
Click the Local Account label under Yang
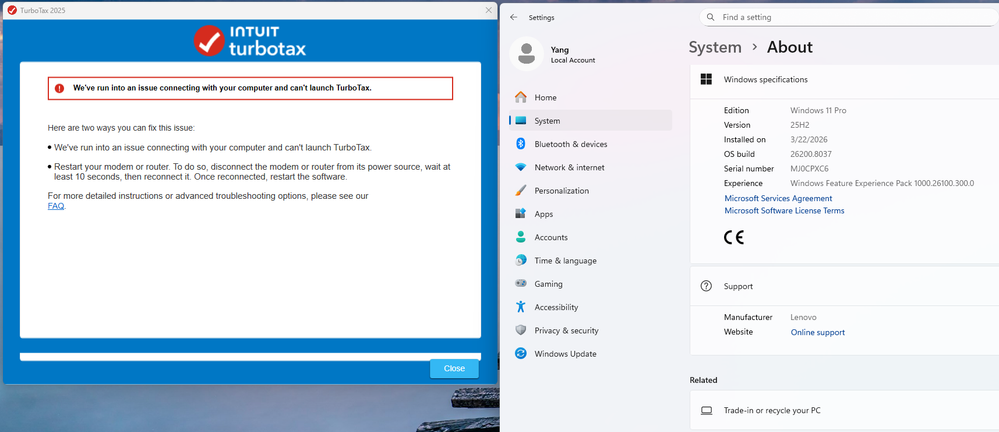coord(573,61)
